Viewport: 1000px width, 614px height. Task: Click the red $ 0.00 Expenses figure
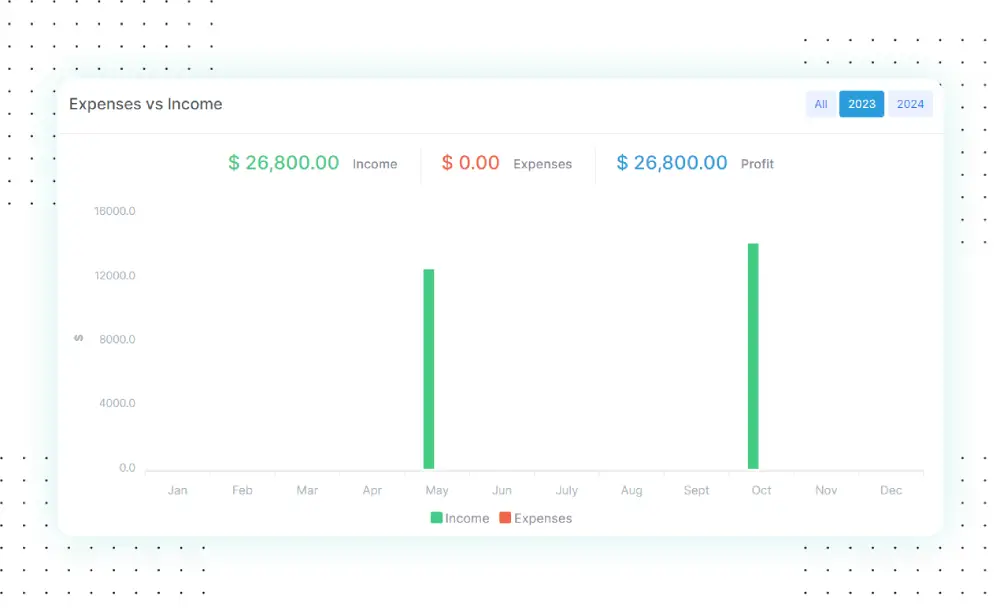click(470, 162)
